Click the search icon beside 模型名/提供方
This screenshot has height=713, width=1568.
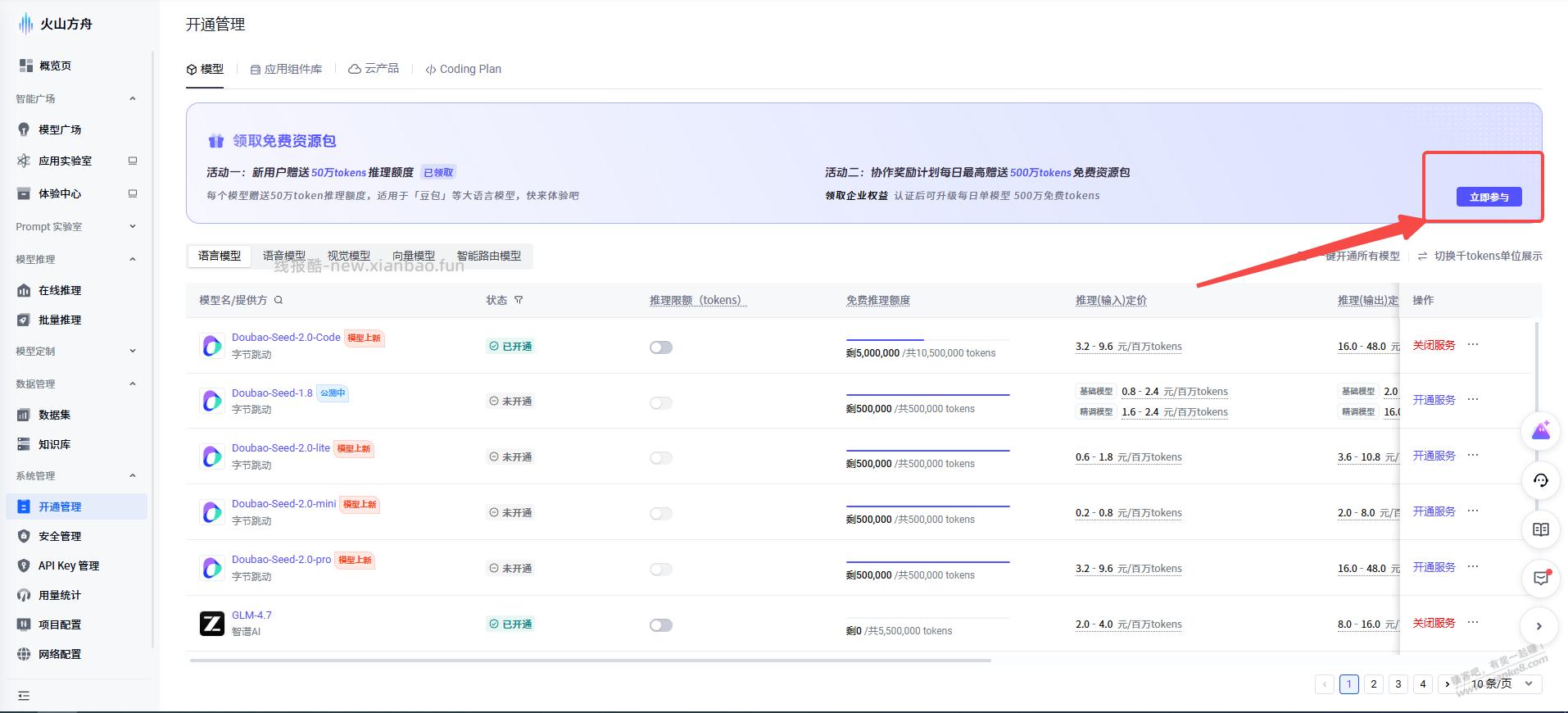point(279,300)
